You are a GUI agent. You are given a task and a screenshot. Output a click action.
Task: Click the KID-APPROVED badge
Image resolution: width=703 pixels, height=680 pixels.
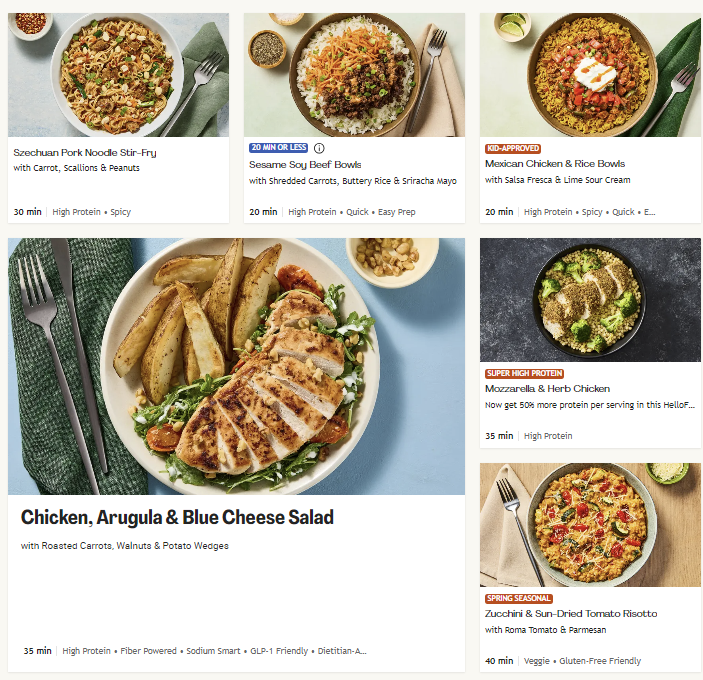tap(513, 148)
